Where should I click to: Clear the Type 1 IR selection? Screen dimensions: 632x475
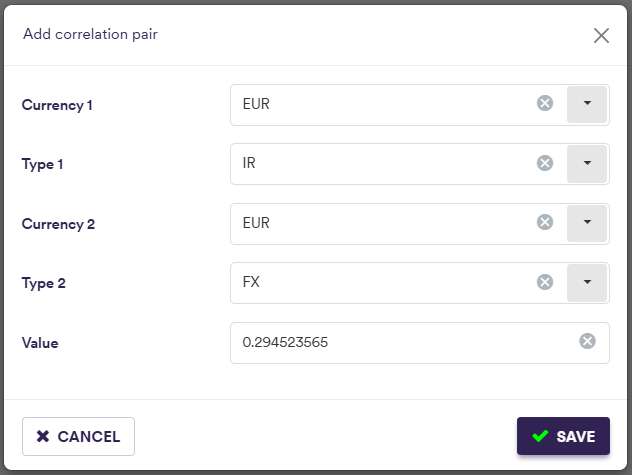[545, 163]
